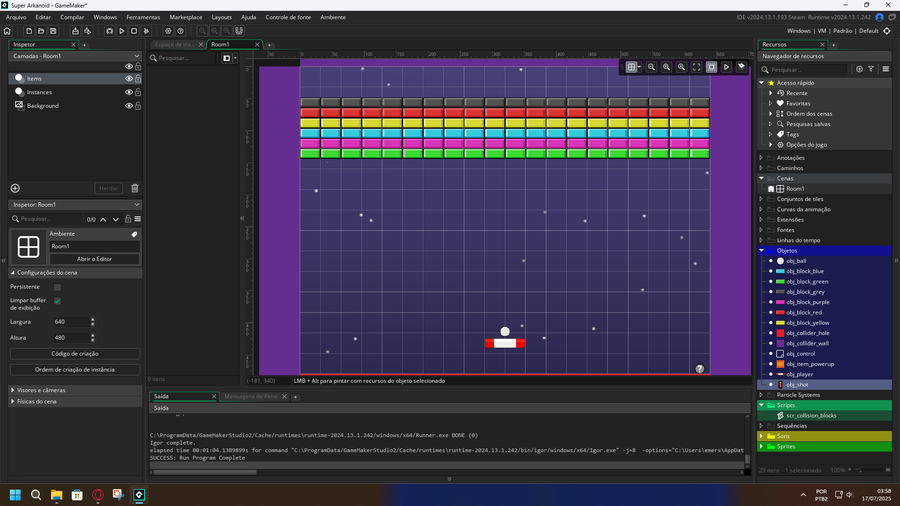This screenshot has width=900, height=506.
Task: Hide the Items layer
Action: click(129, 79)
